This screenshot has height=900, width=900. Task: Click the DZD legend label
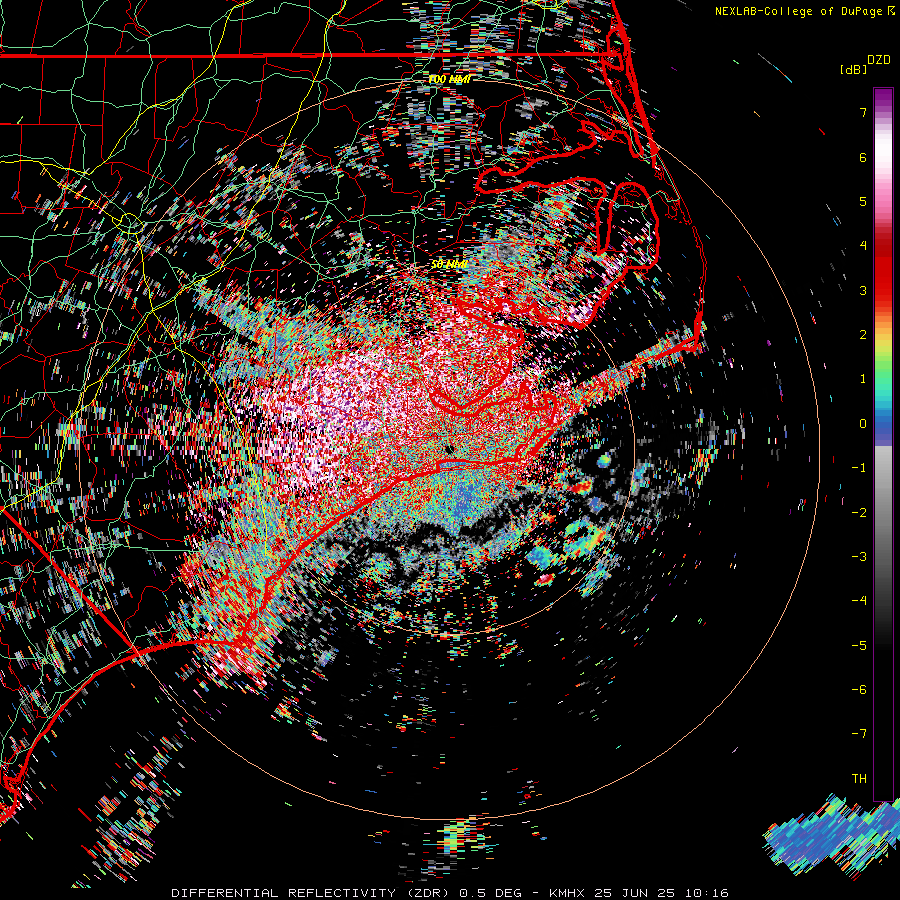click(x=879, y=60)
